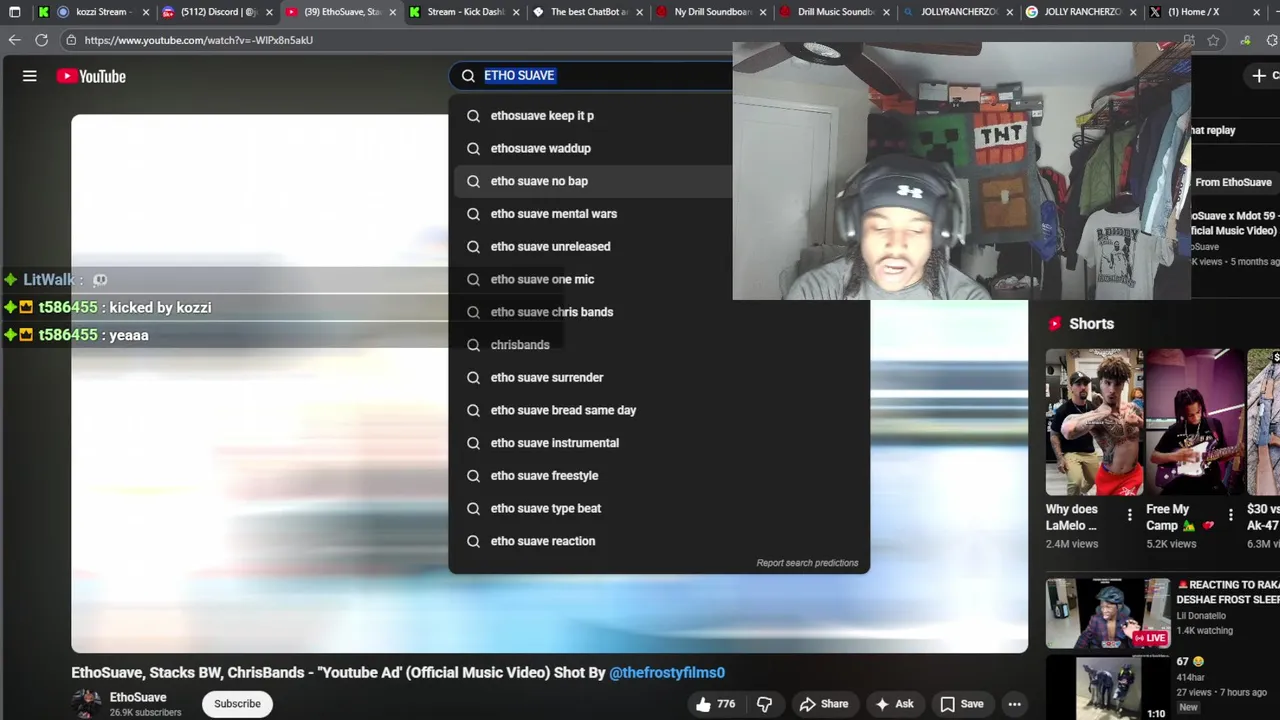Screen dimensions: 1280x720
Task: Select suggestion 'etho suave no bap'
Action: click(659, 181)
